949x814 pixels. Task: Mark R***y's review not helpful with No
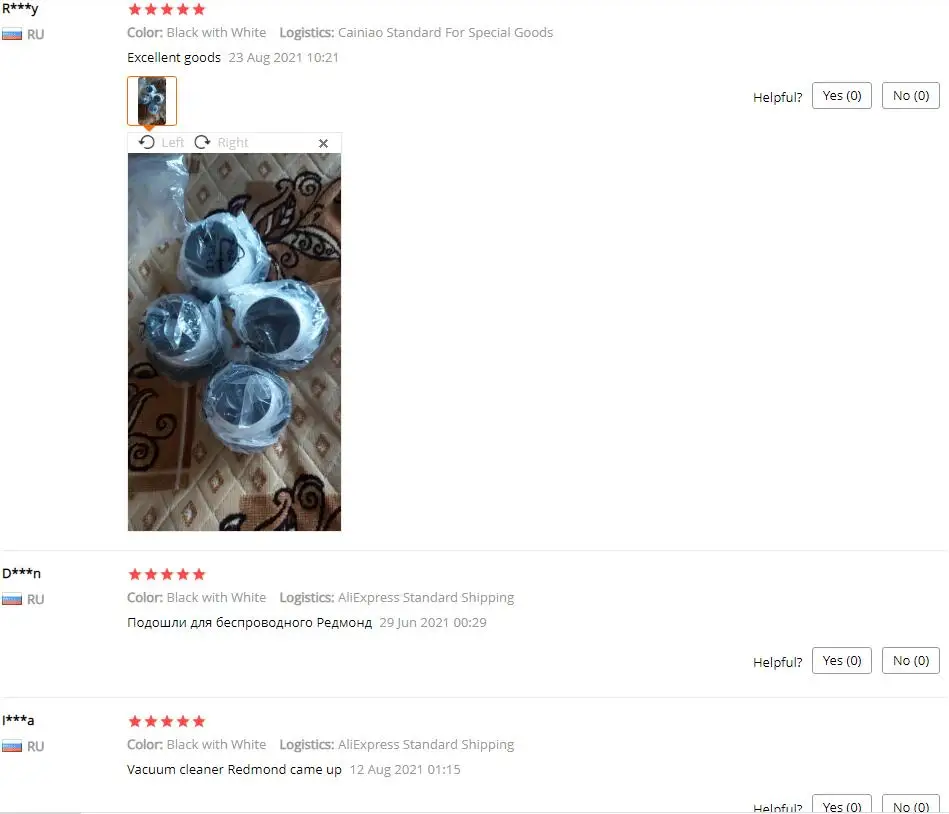click(910, 96)
